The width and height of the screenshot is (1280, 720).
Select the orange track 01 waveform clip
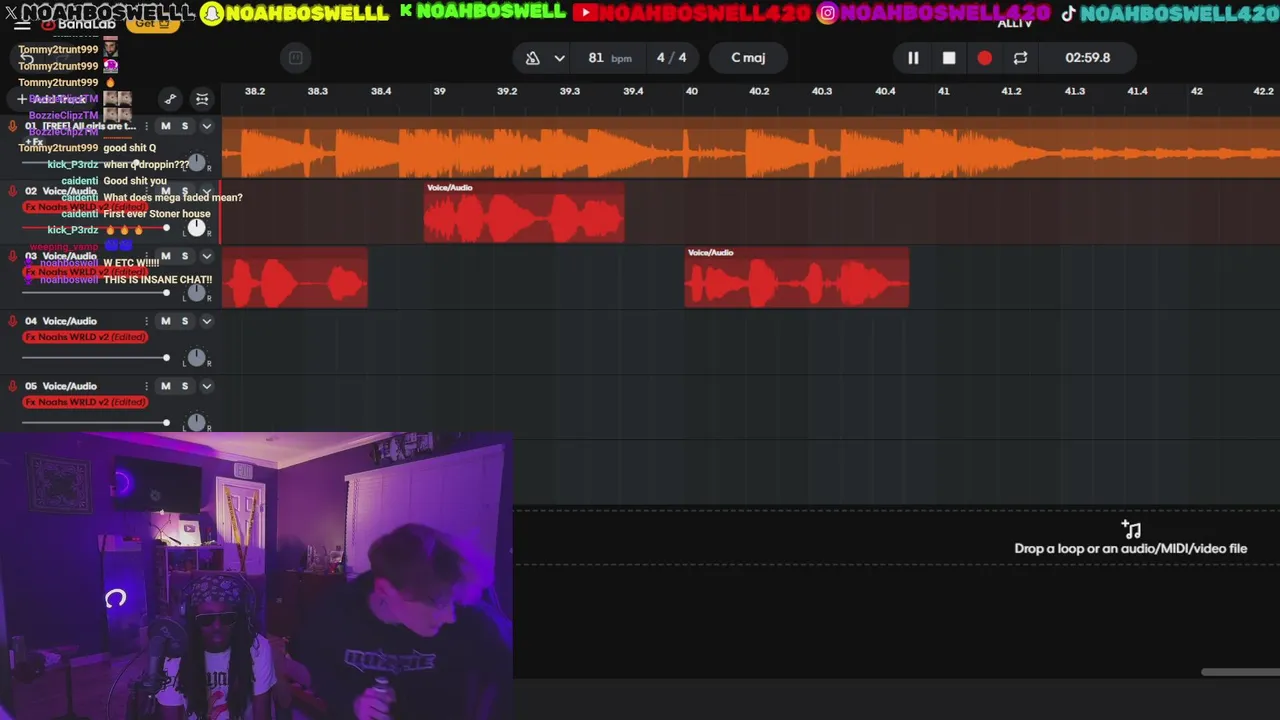pyautogui.click(x=750, y=148)
